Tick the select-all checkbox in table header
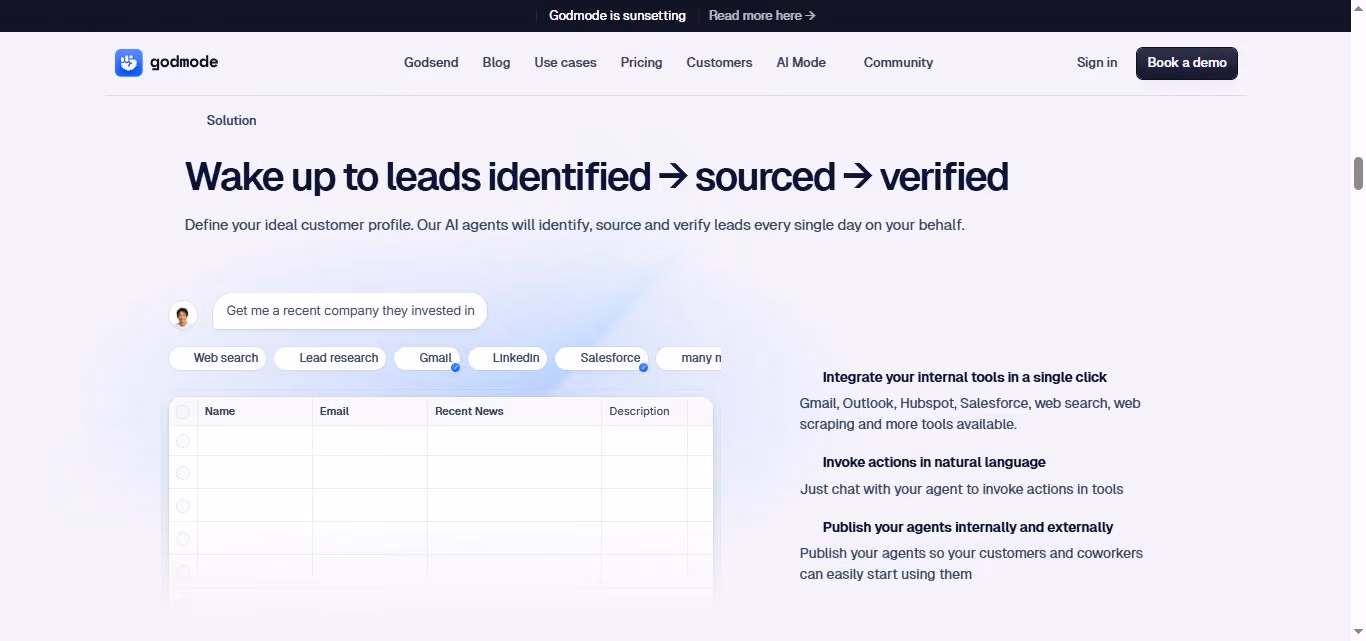This screenshot has width=1366, height=641. (183, 411)
